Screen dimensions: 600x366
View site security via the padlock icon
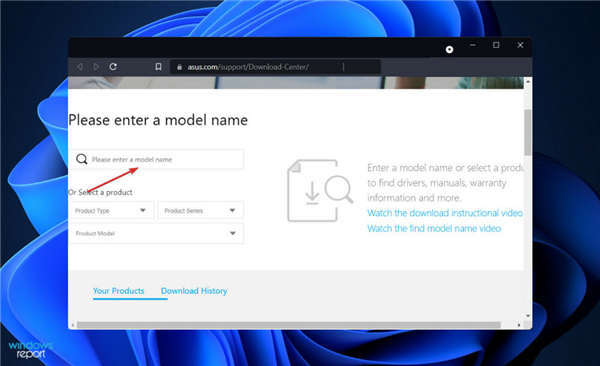(x=179, y=67)
